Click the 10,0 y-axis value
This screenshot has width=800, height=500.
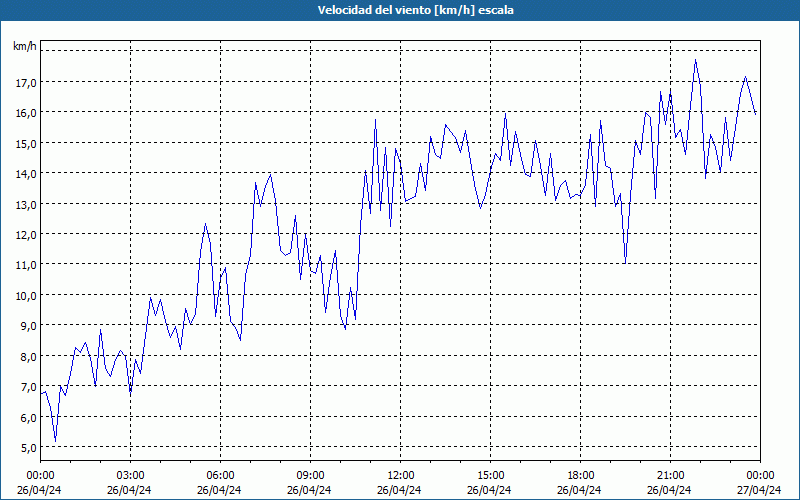[26, 296]
